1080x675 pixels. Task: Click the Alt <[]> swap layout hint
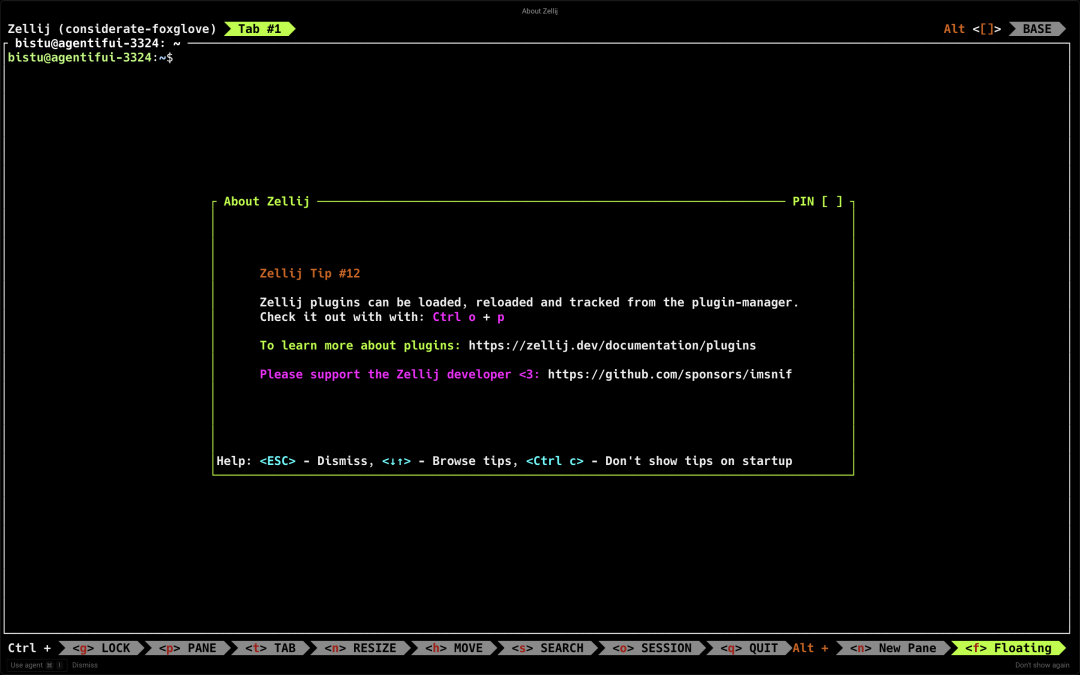click(972, 29)
